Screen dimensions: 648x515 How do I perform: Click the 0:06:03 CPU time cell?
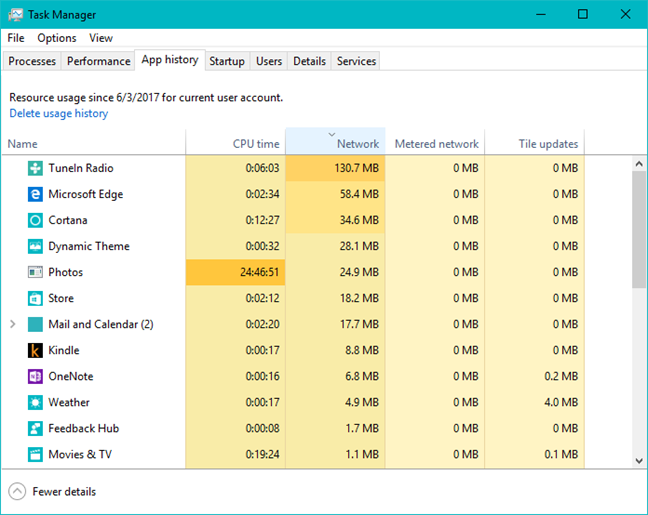click(236, 168)
